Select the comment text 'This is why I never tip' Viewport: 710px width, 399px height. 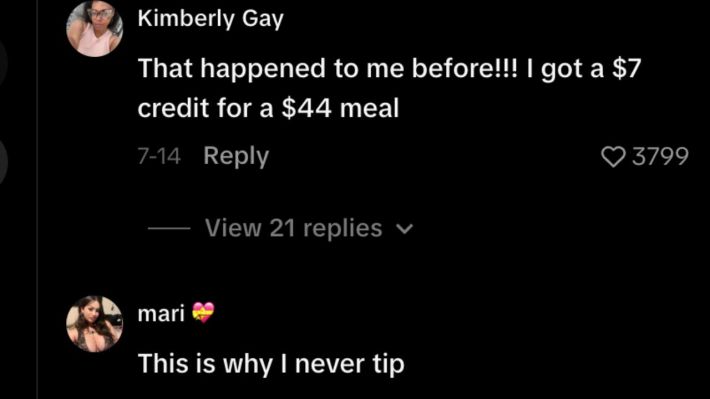[x=271, y=364]
